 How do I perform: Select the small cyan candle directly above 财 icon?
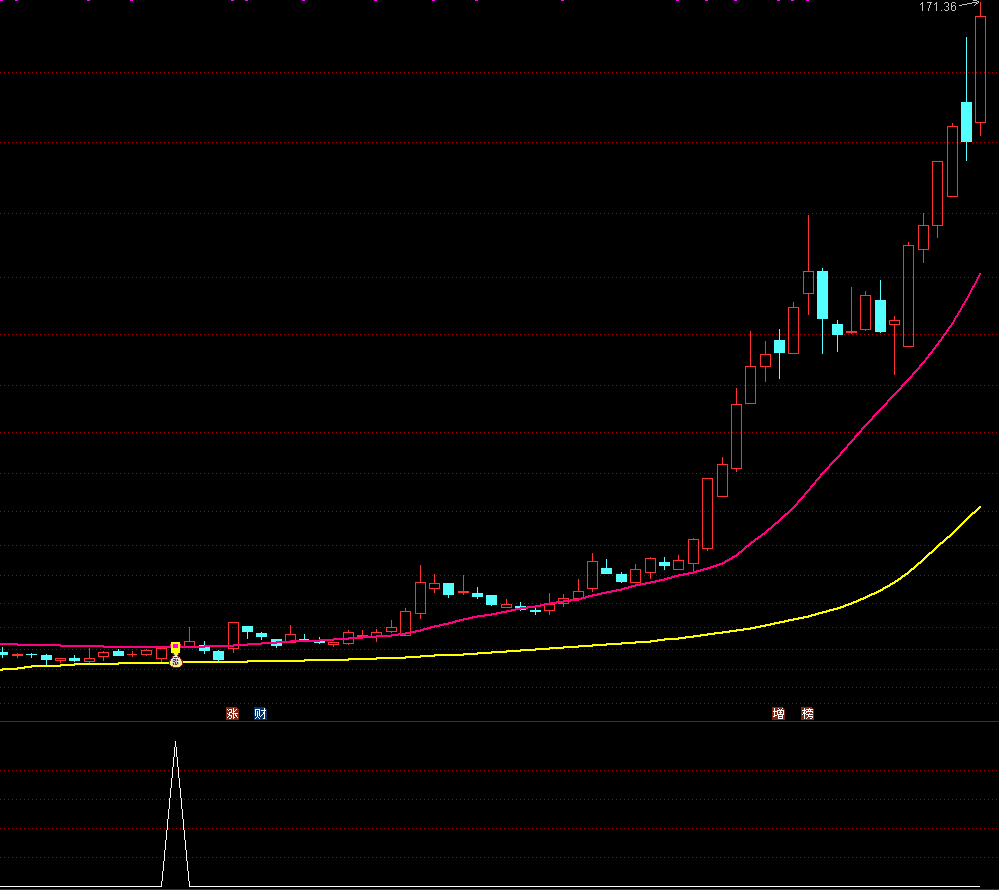click(261, 635)
